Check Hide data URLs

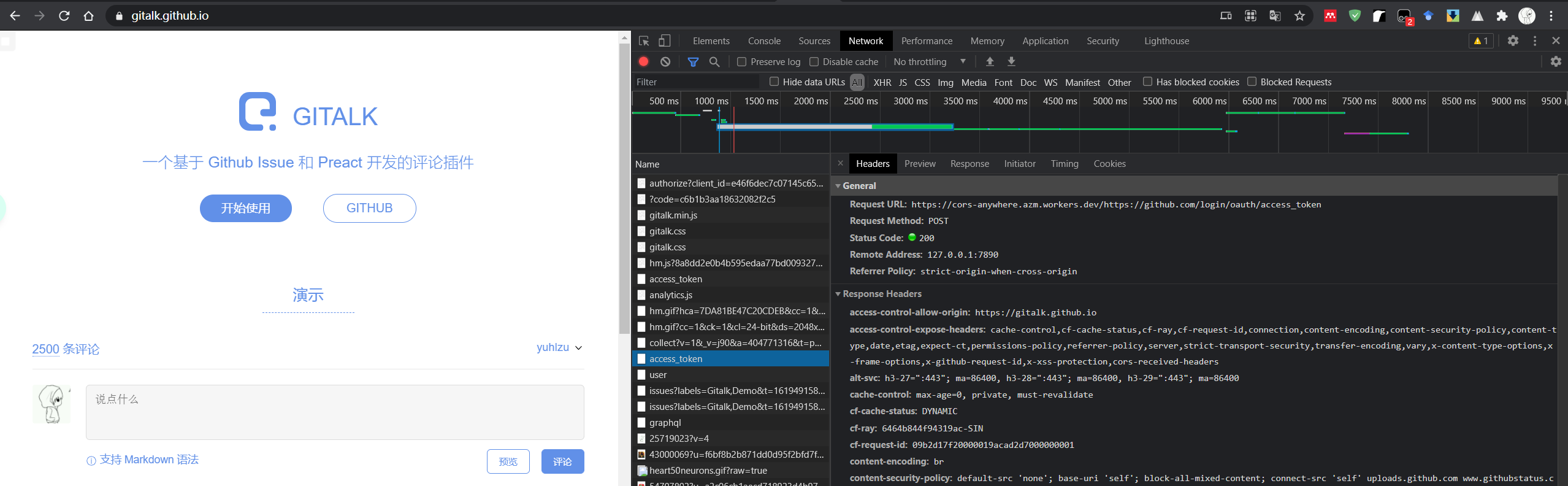(x=774, y=82)
